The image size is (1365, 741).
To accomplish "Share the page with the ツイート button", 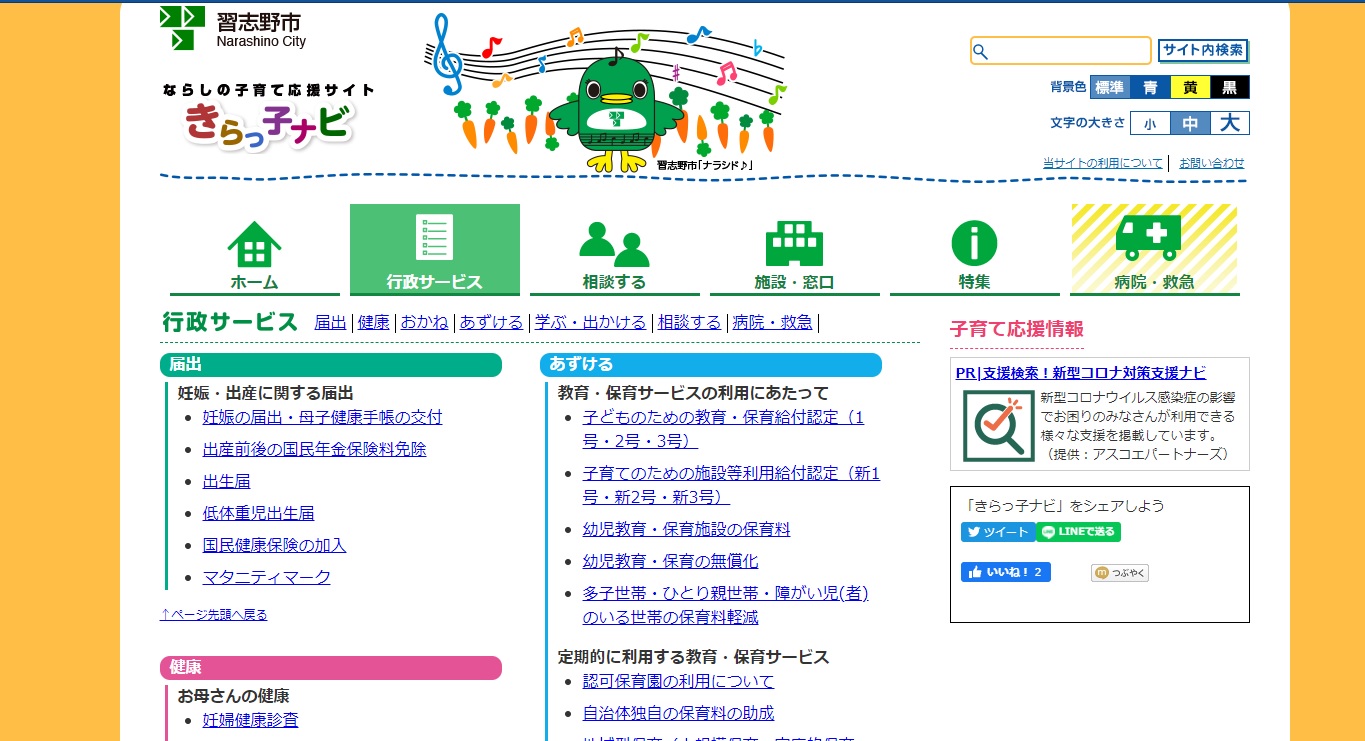I will 998,532.
